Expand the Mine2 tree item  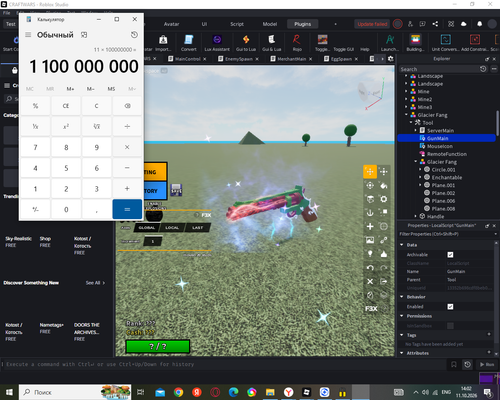point(406,99)
